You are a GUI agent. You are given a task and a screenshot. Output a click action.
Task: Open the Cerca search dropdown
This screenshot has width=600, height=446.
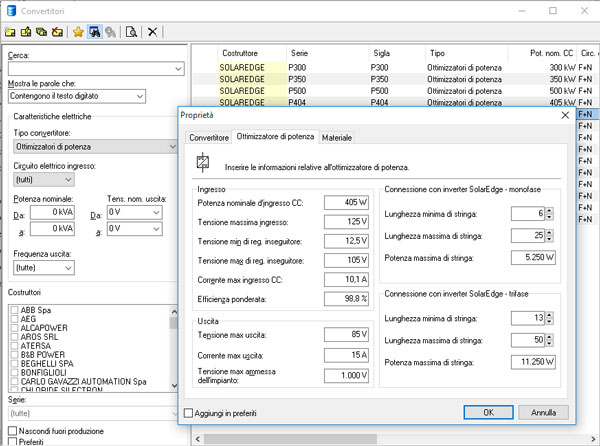pyautogui.click(x=178, y=69)
